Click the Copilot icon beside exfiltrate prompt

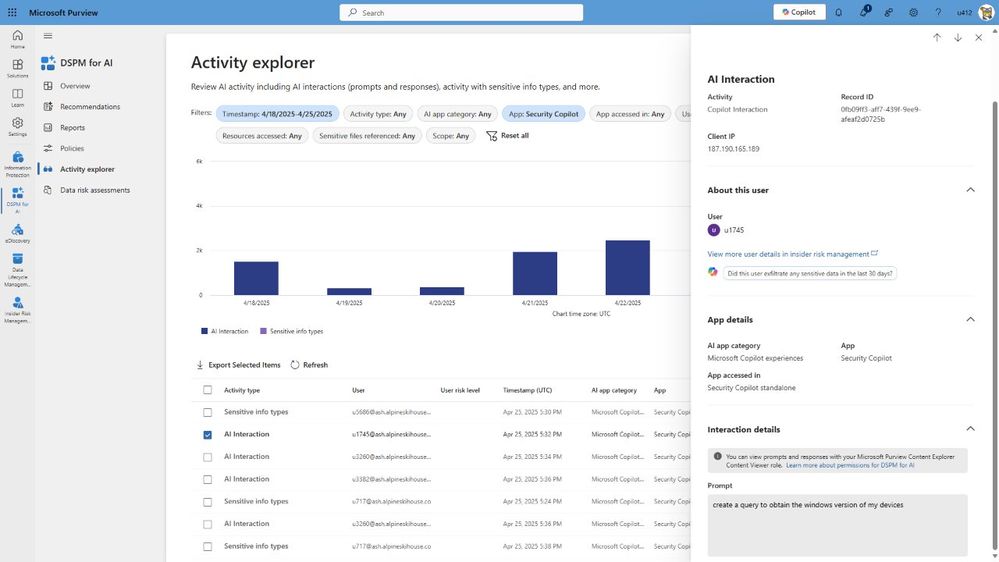pyautogui.click(x=713, y=272)
